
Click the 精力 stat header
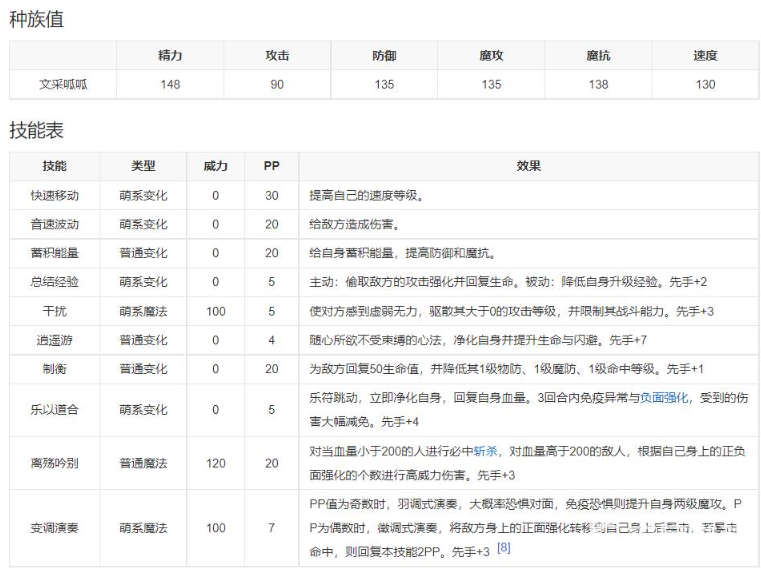[170, 56]
